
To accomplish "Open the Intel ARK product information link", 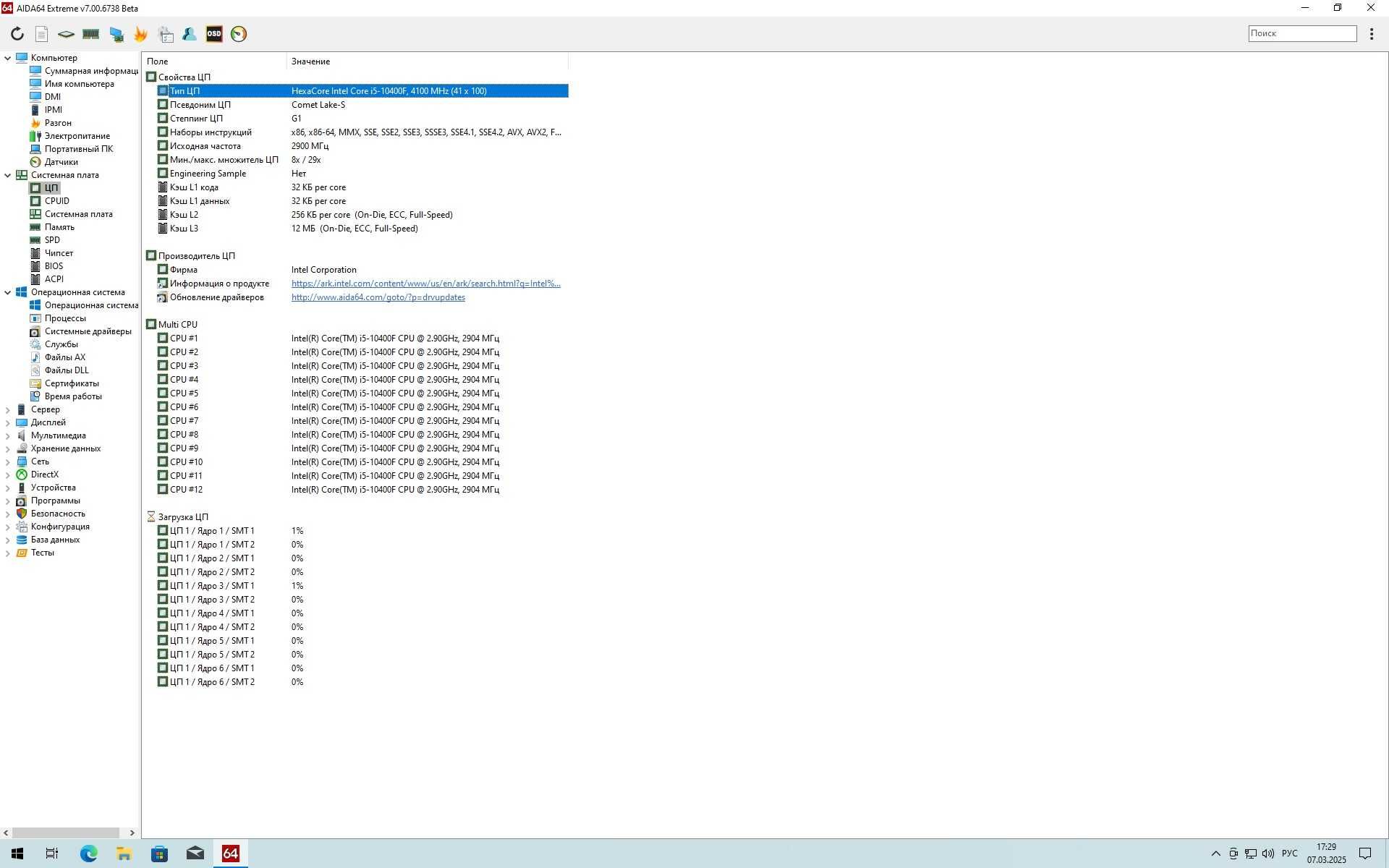I will (426, 284).
